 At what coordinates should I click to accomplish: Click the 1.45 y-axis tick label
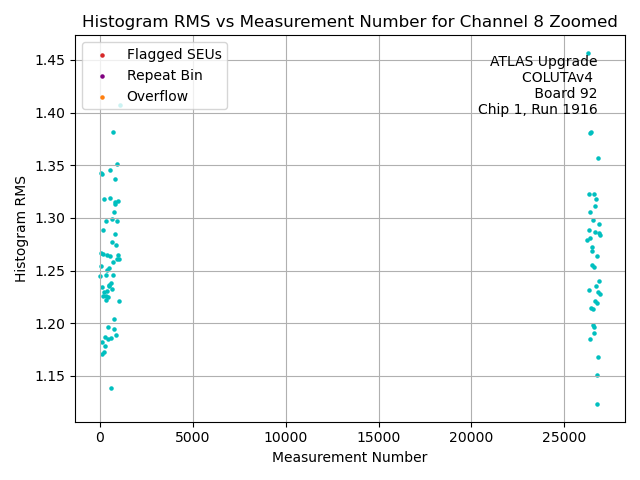pos(51,61)
